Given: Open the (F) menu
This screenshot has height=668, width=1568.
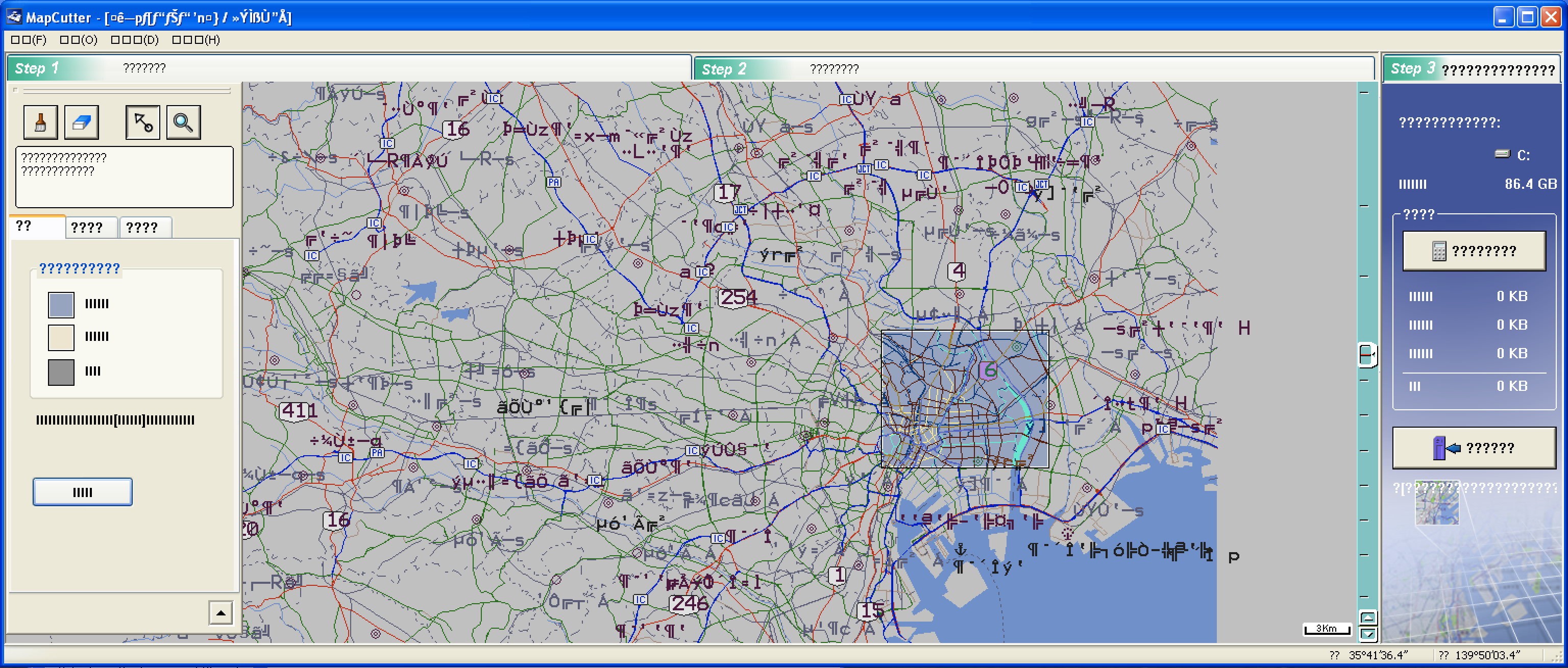Looking at the screenshot, I should [29, 39].
